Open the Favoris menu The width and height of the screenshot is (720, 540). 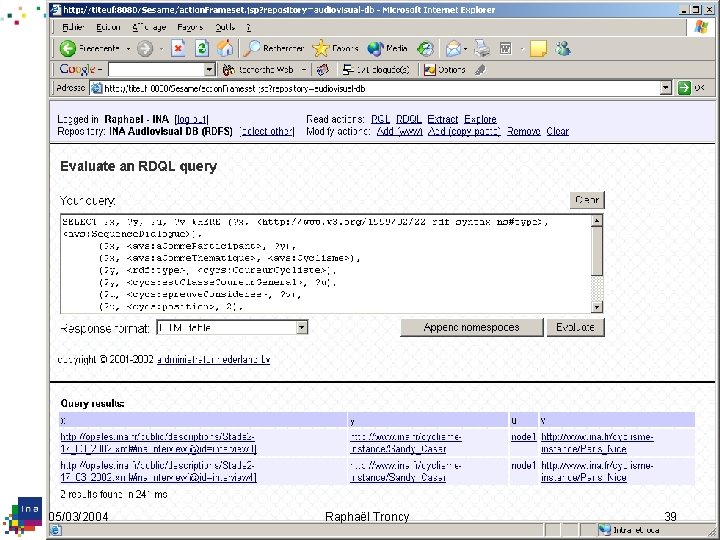coord(190,28)
